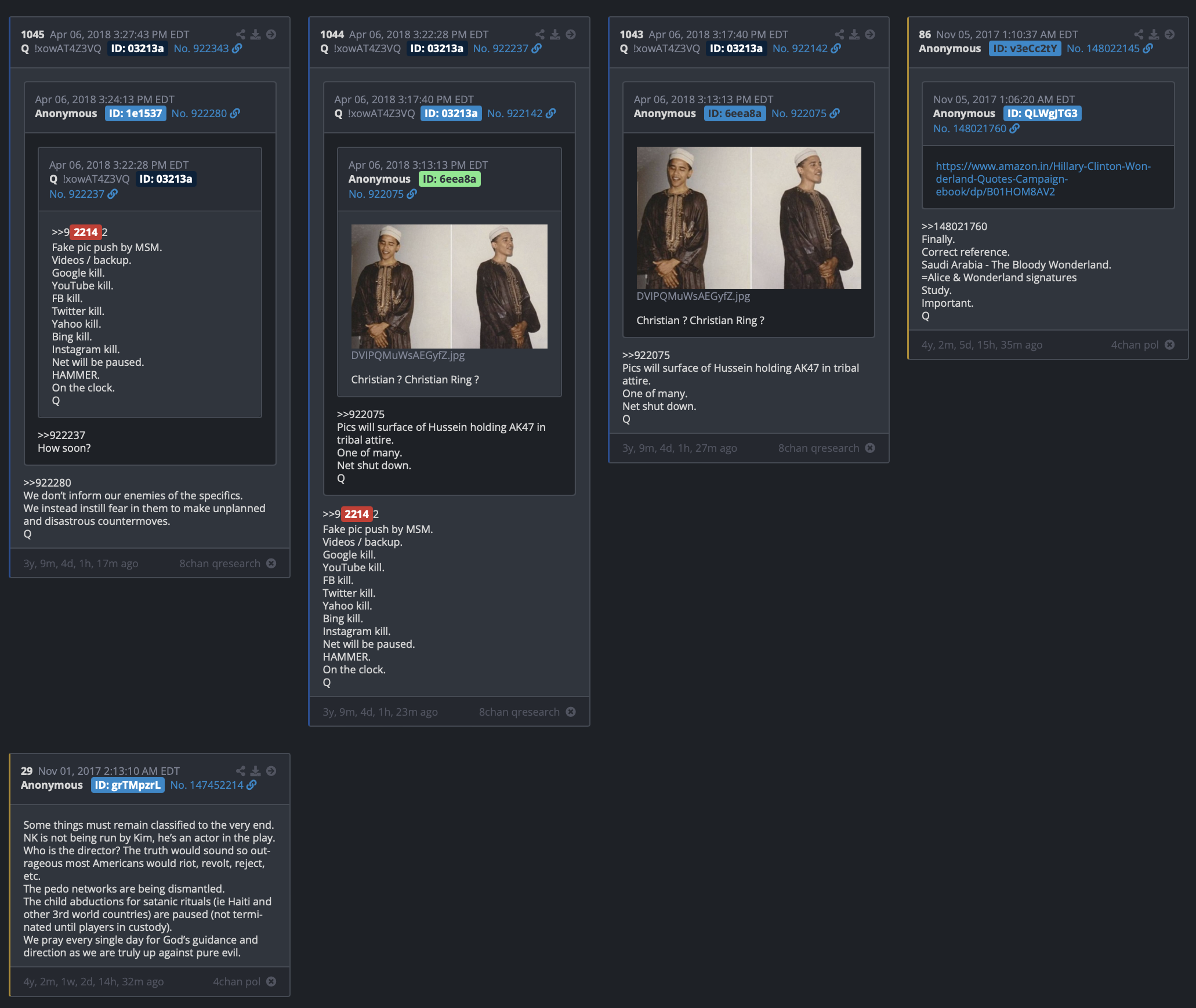This screenshot has width=1196, height=1008.
Task: Click reply reference >>922280
Action: 47,483
